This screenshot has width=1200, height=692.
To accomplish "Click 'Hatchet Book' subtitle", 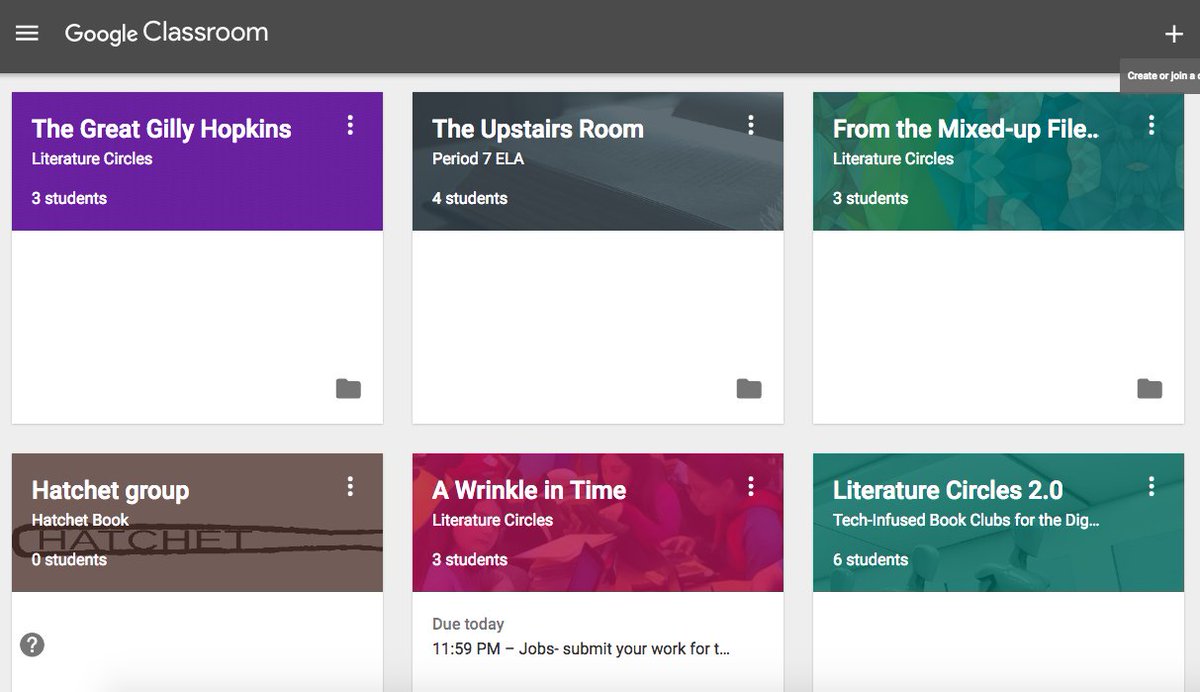I will (x=80, y=520).
